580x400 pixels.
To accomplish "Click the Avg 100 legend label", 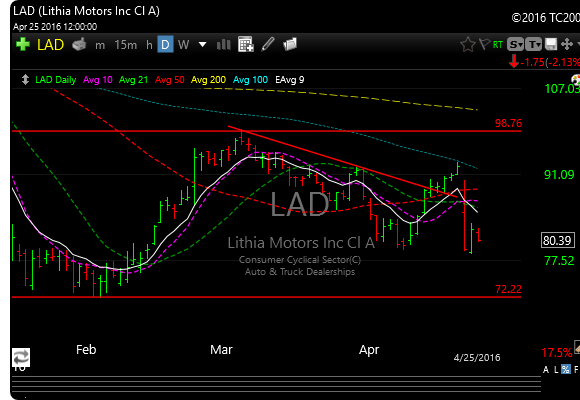I will tap(250, 80).
